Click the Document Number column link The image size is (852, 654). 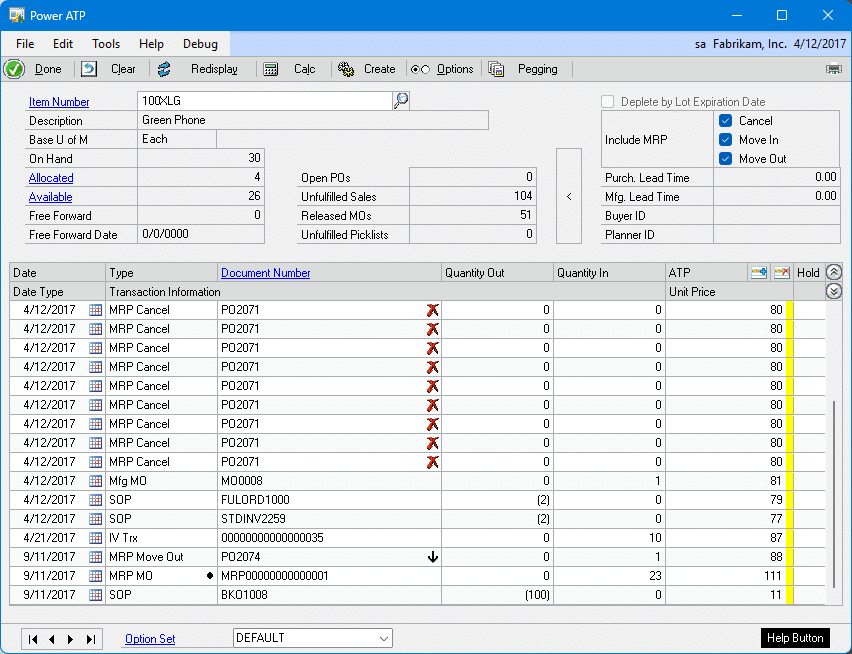click(x=265, y=273)
